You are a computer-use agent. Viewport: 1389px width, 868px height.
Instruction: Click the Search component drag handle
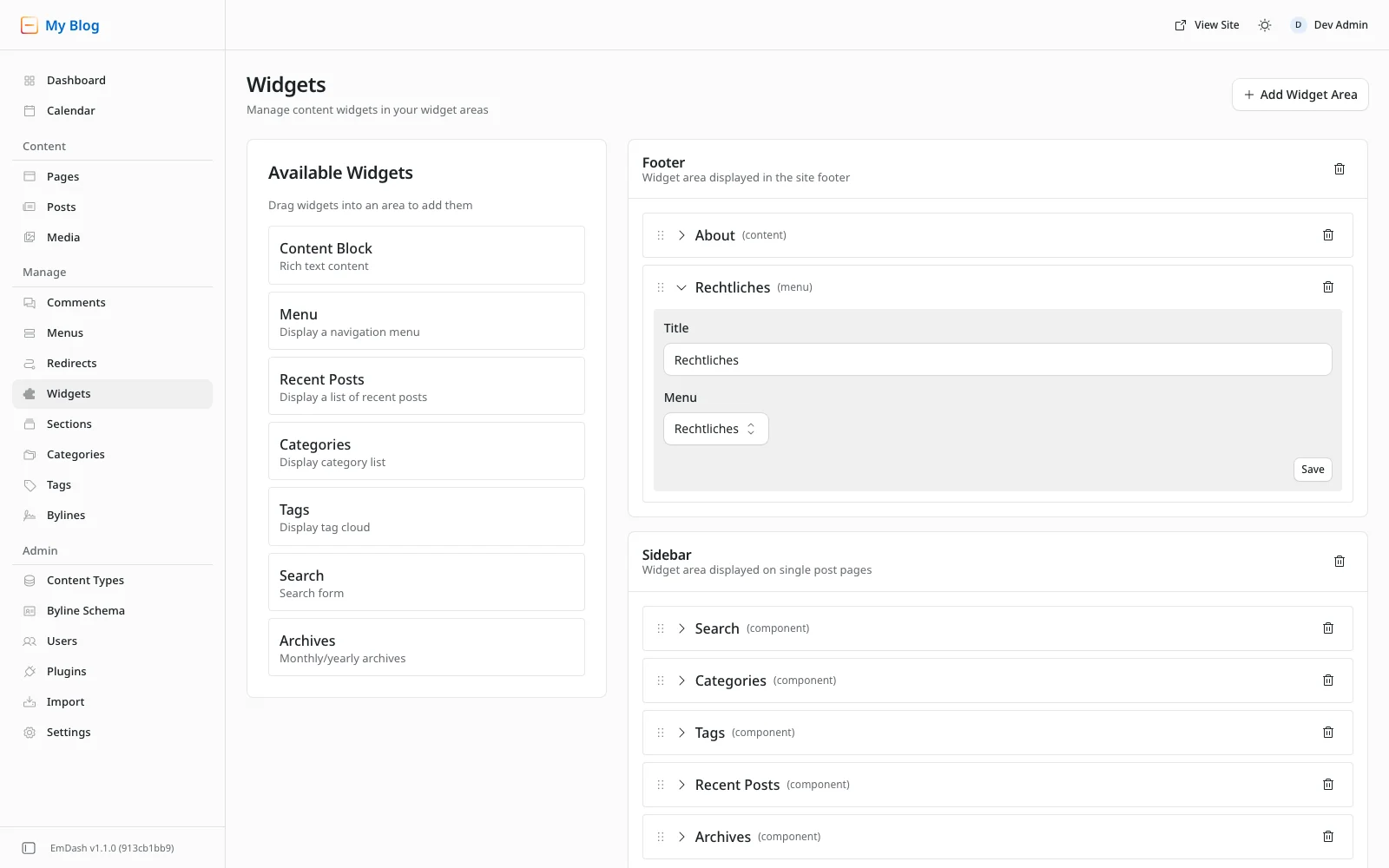[661, 628]
